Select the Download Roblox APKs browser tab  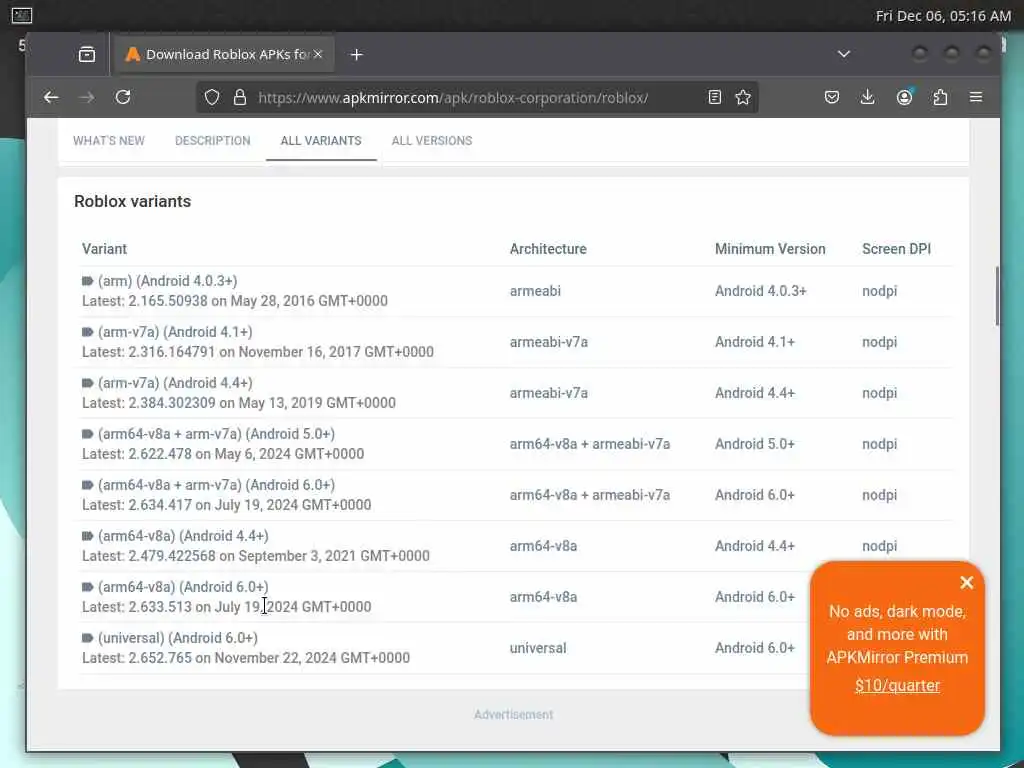tap(225, 54)
